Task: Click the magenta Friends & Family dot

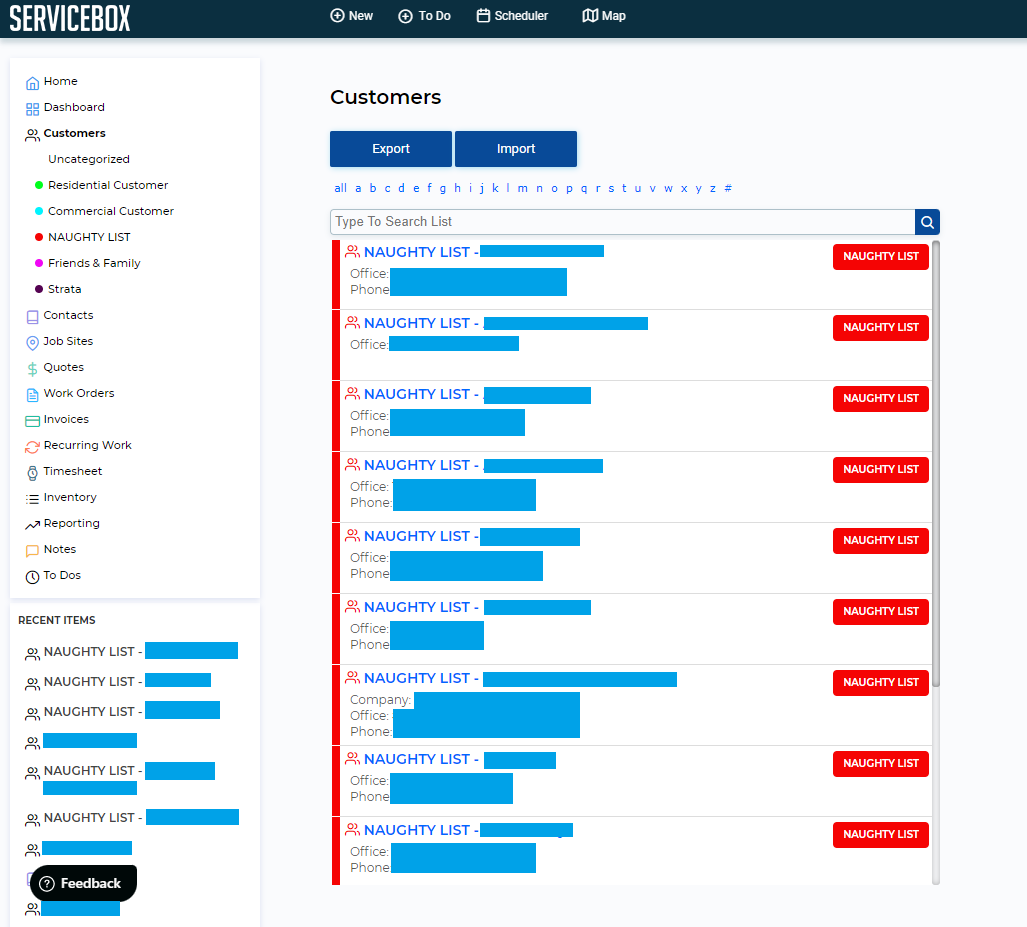Action: coord(39,263)
